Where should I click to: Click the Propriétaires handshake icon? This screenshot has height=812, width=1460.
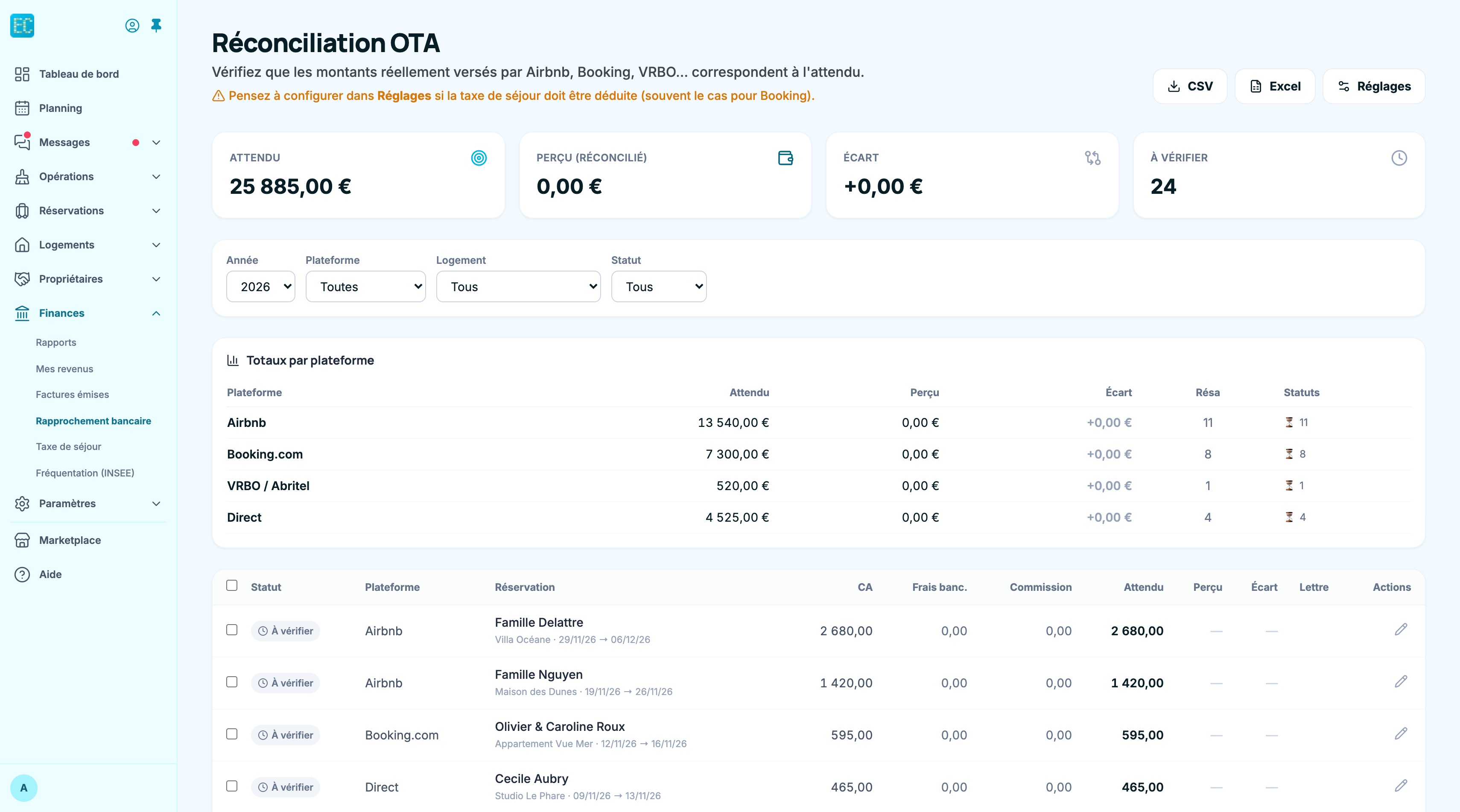22,279
